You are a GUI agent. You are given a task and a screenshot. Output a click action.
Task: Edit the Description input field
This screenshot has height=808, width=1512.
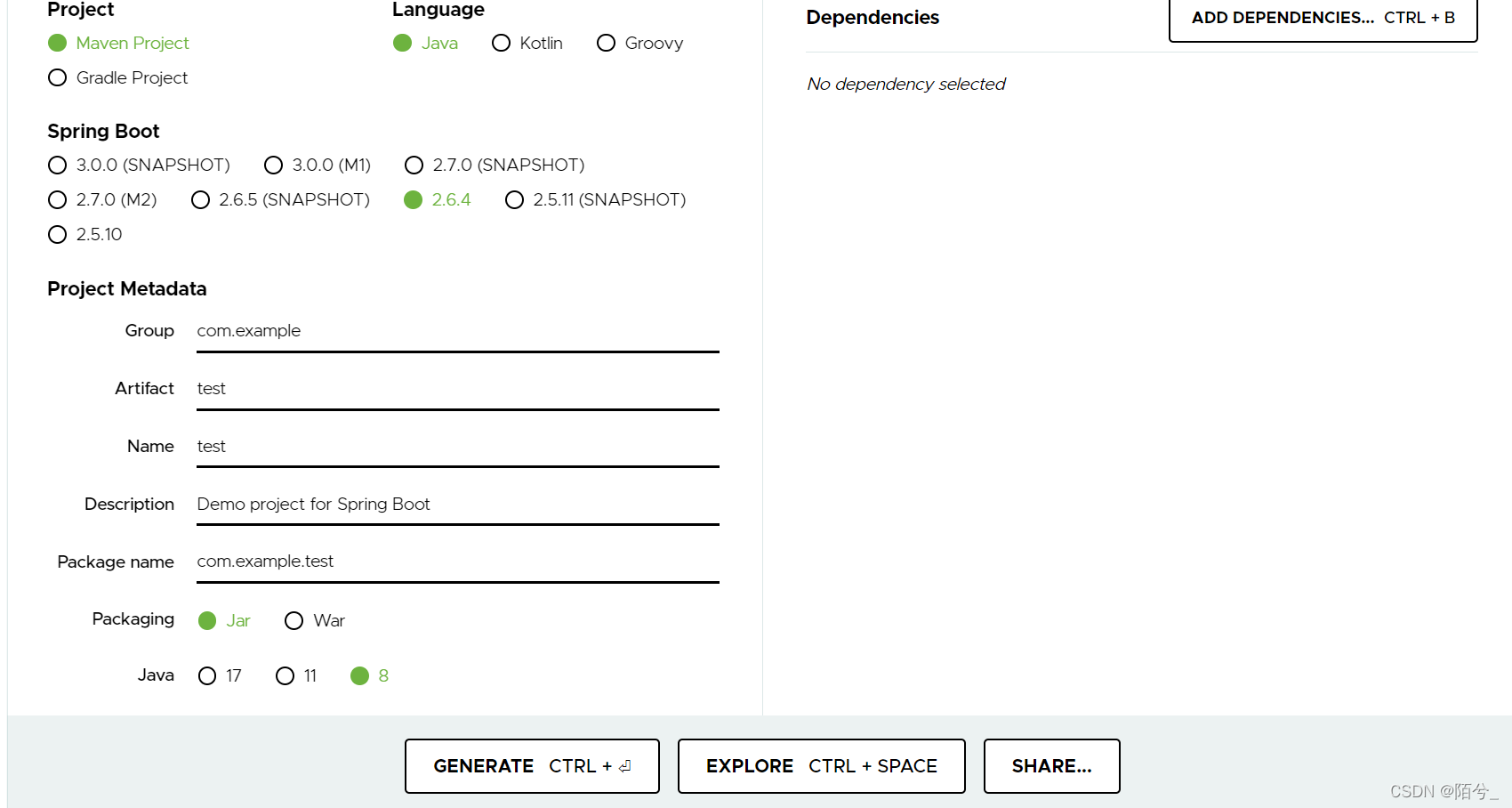click(458, 505)
